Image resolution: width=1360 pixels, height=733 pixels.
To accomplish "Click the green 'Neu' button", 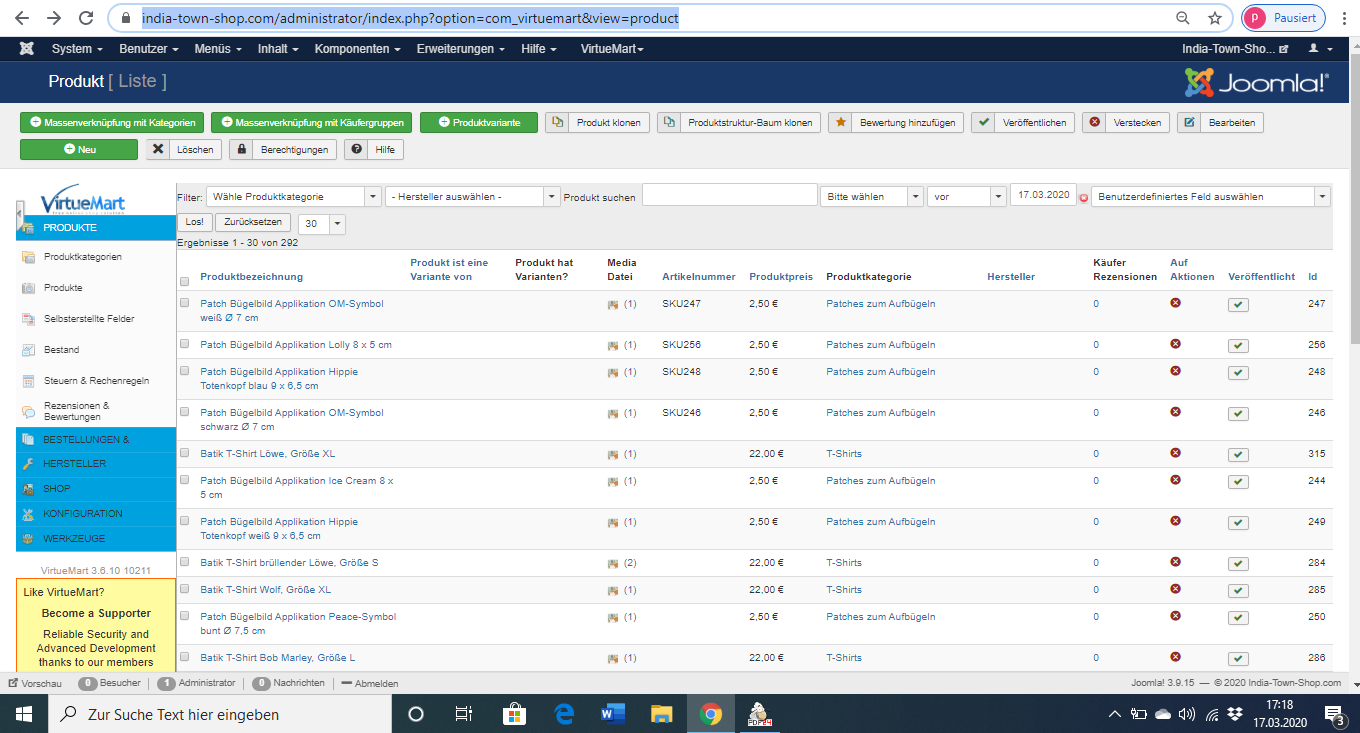I will (79, 150).
